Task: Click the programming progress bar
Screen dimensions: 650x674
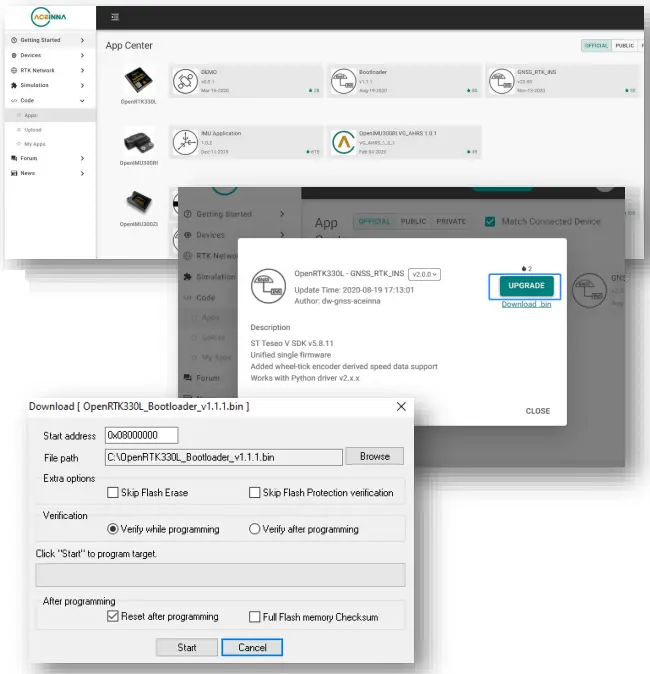Action: pyautogui.click(x=221, y=575)
